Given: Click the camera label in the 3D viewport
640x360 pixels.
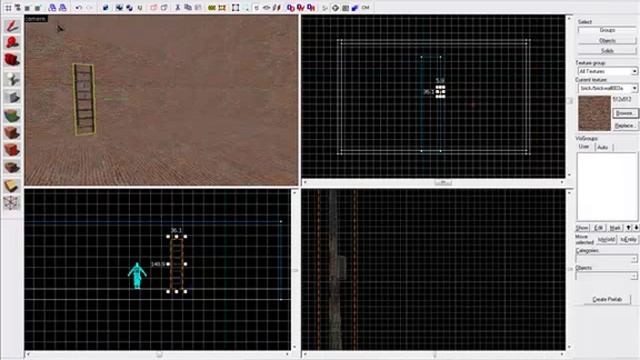Looking at the screenshot, I should tap(36, 19).
